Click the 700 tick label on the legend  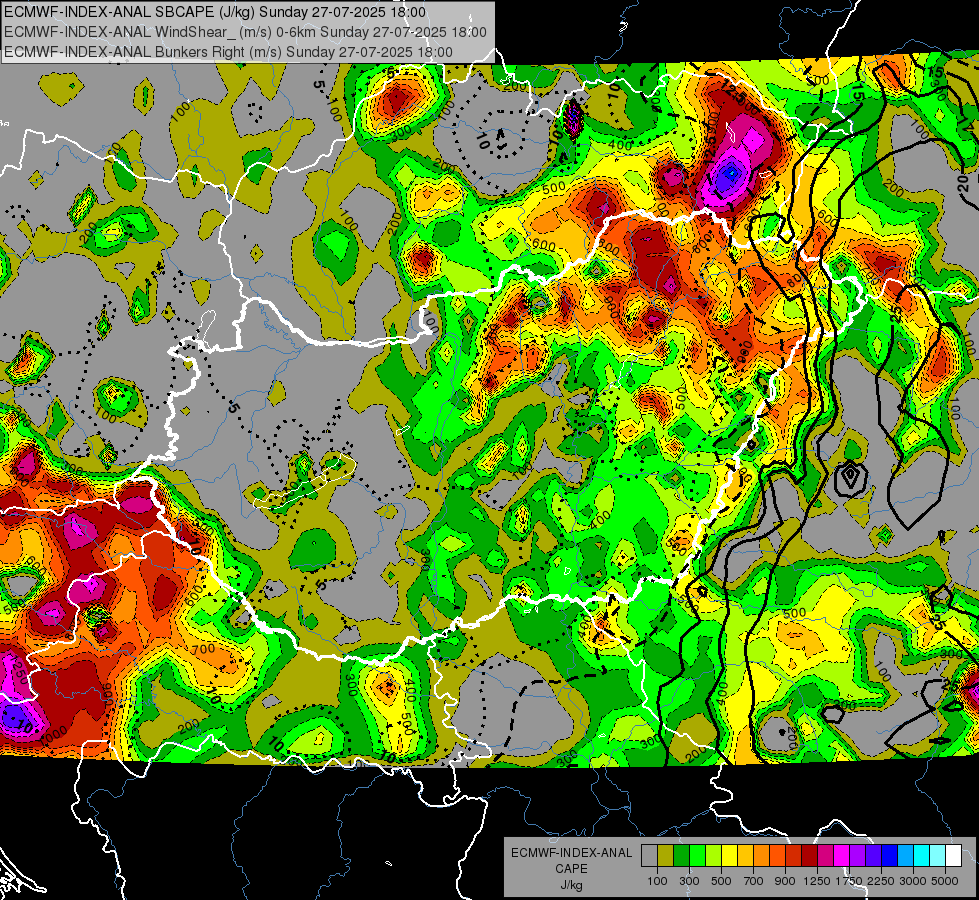[754, 881]
